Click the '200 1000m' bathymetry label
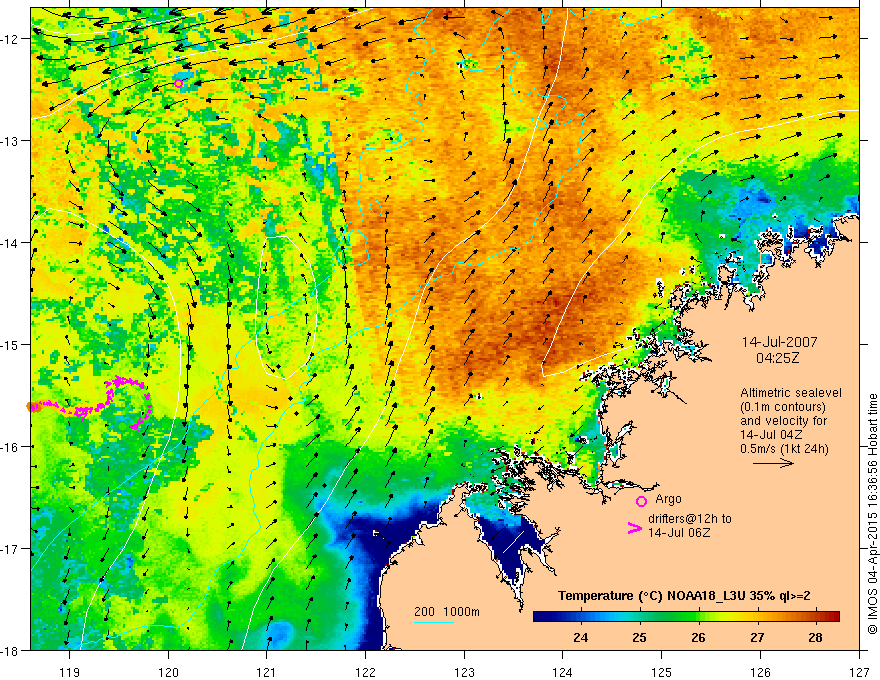 click(447, 612)
